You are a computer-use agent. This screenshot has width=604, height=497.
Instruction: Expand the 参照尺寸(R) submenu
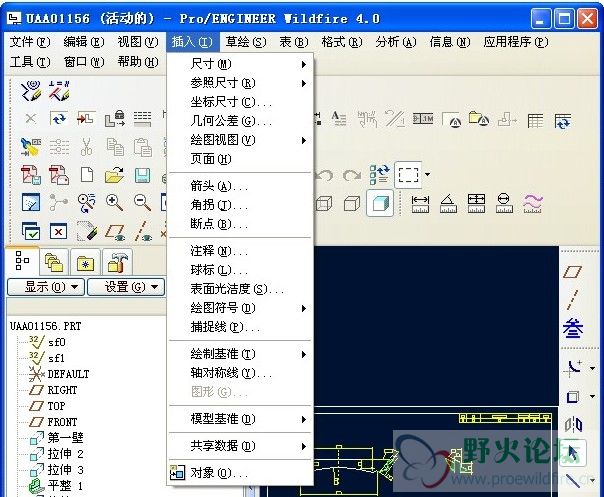240,83
